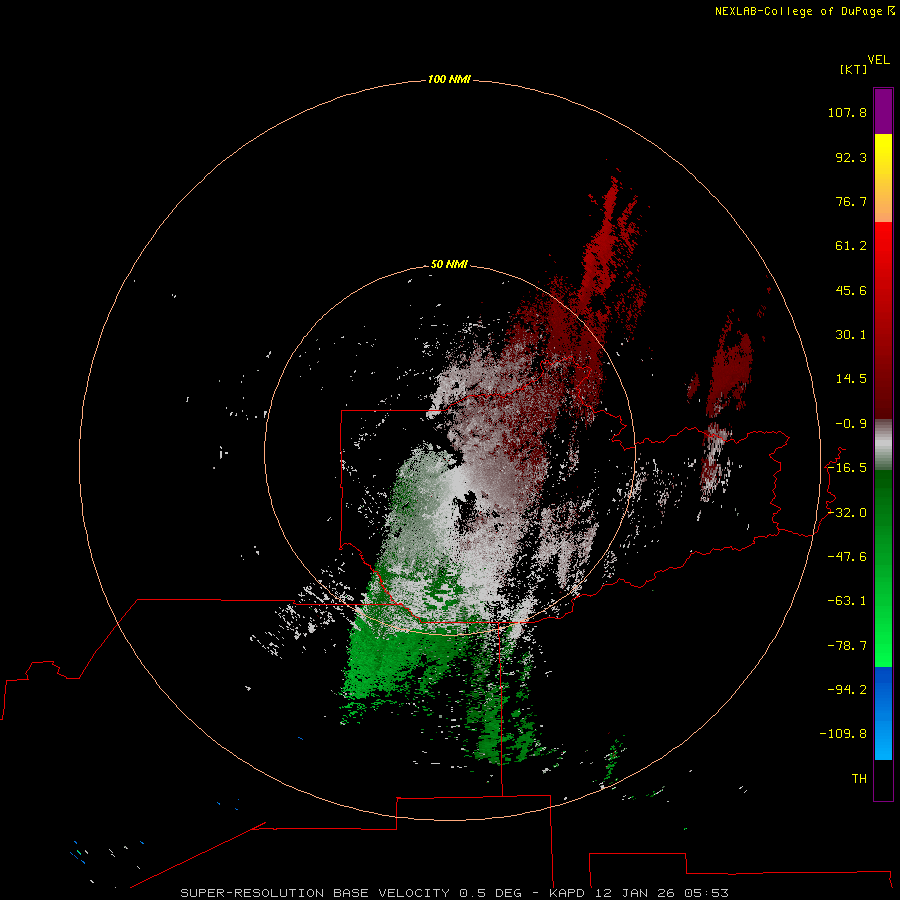
Task: Click the 107.8 legend value
Action: [847, 112]
